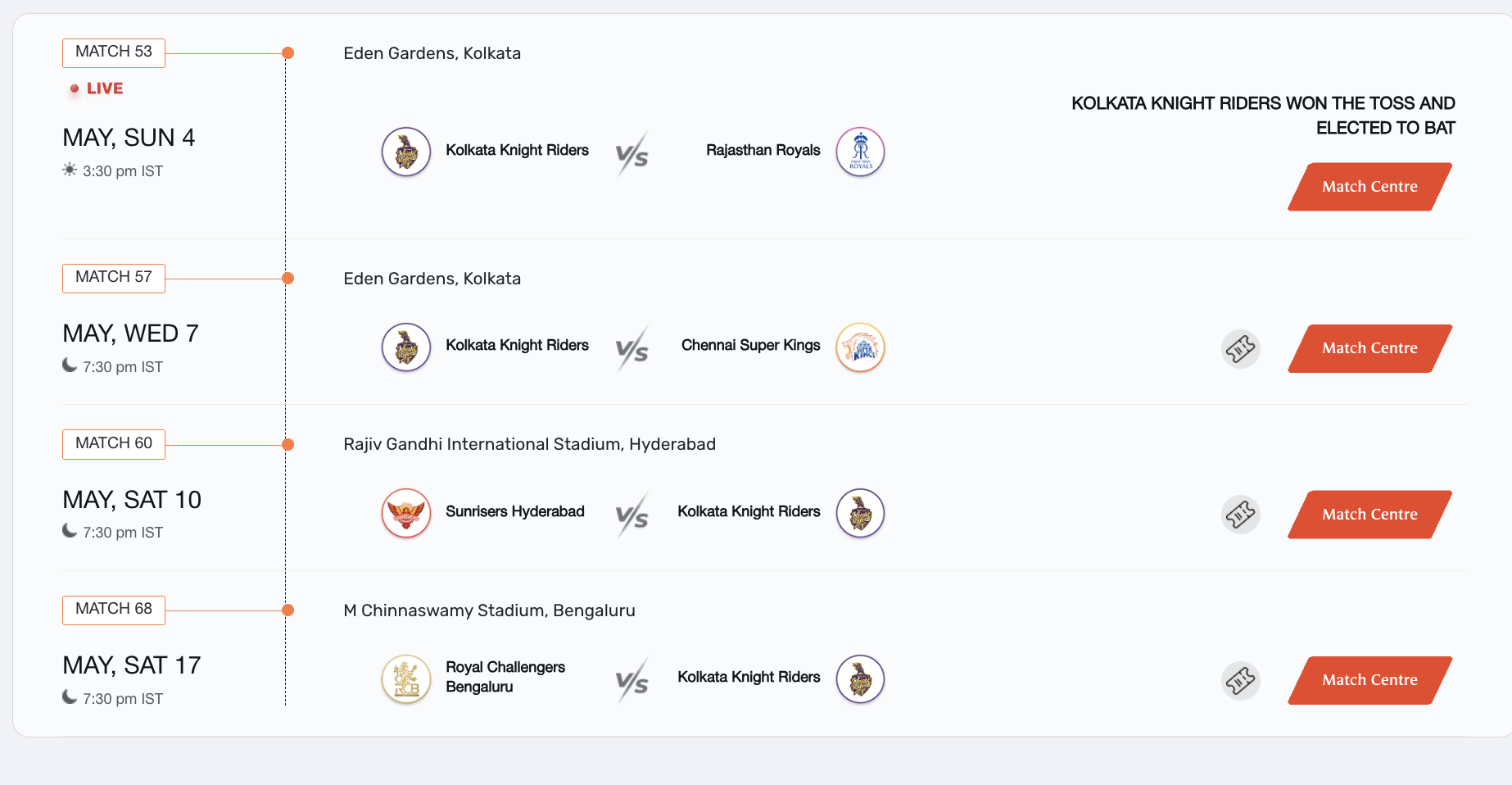The image size is (1512, 785).
Task: Select the Chennai Super Kings team name
Action: 750,346
